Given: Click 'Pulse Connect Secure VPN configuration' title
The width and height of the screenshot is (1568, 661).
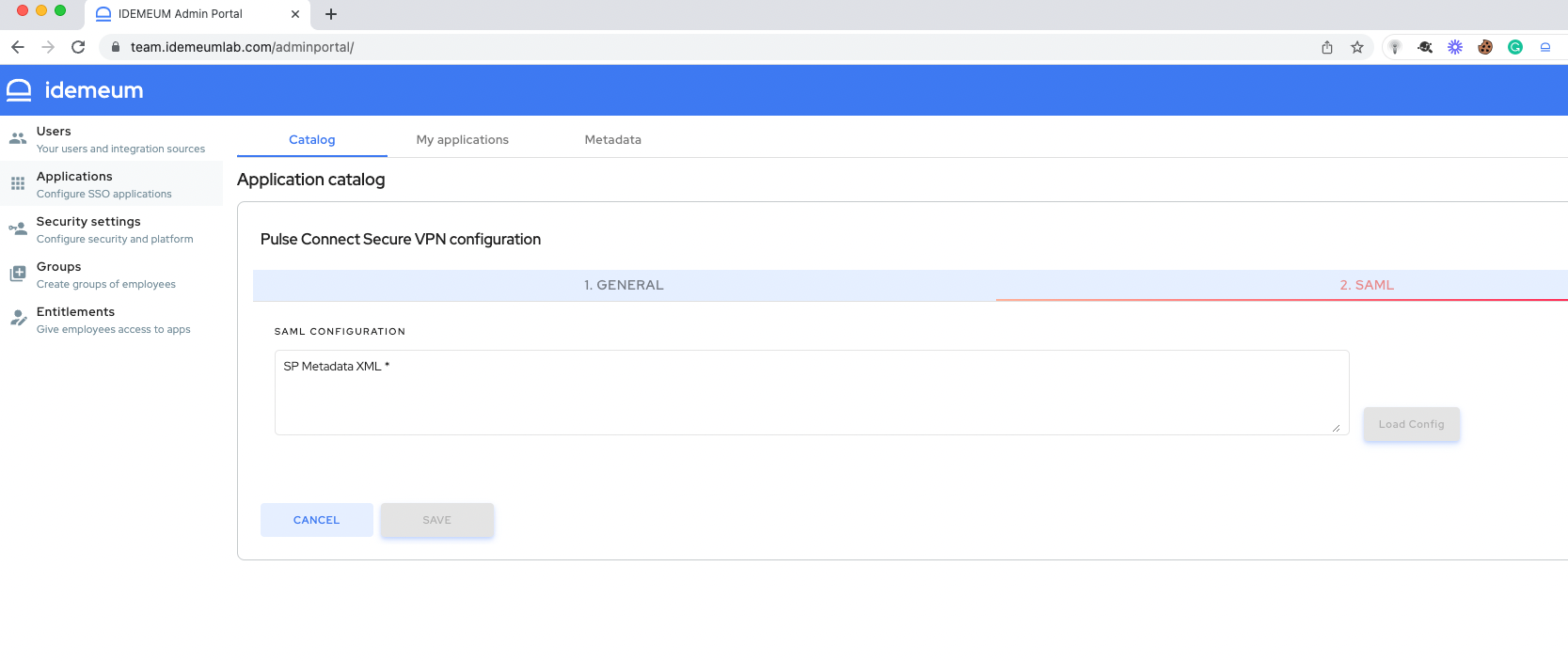Looking at the screenshot, I should click(x=401, y=239).
